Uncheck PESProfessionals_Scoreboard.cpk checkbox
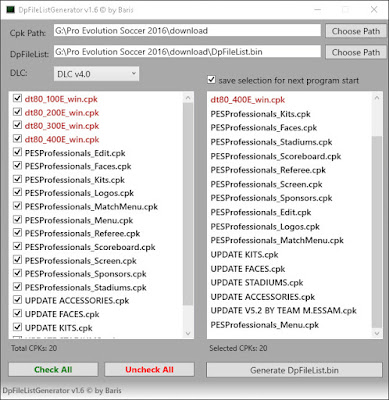Screen dimensions: 389x400 click(x=17, y=246)
